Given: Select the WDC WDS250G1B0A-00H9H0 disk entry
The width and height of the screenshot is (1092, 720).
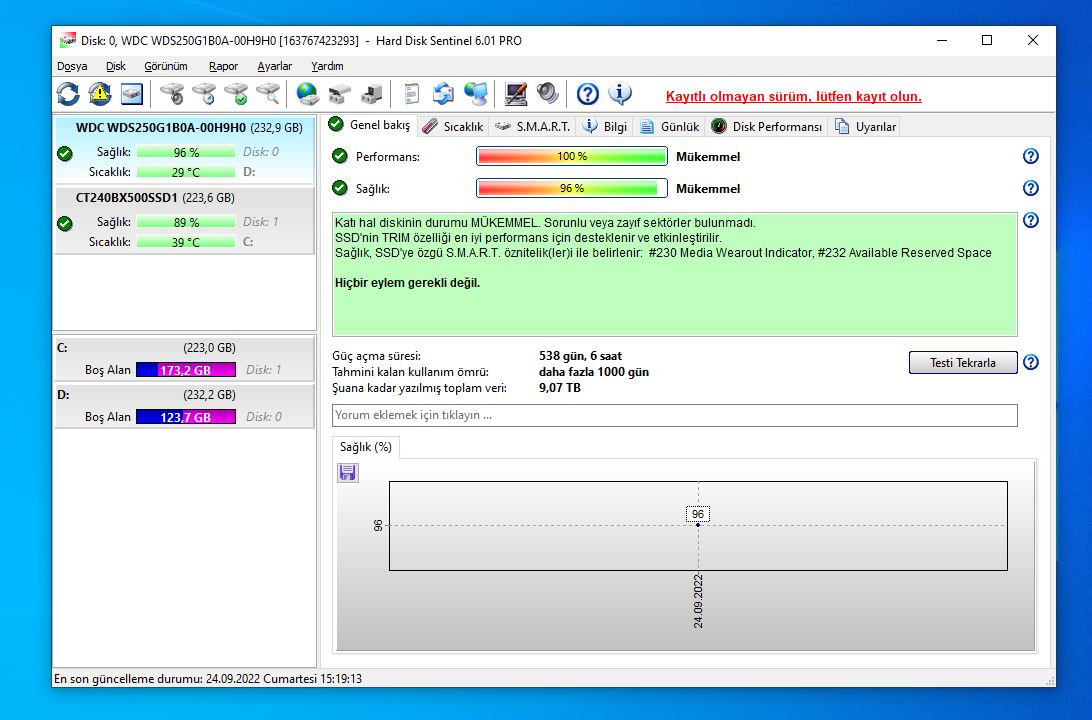Looking at the screenshot, I should (x=184, y=149).
